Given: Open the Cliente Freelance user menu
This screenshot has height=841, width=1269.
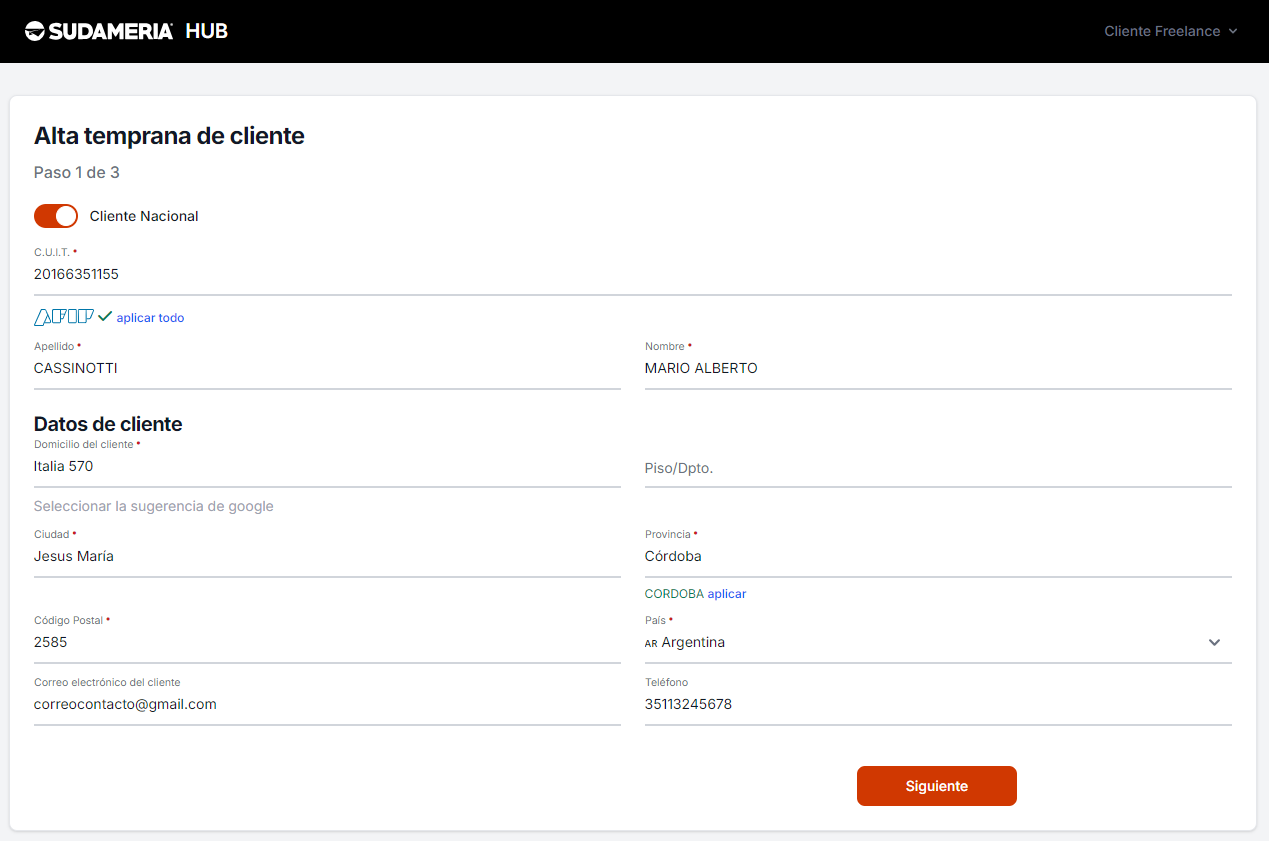Looking at the screenshot, I should [x=1170, y=31].
